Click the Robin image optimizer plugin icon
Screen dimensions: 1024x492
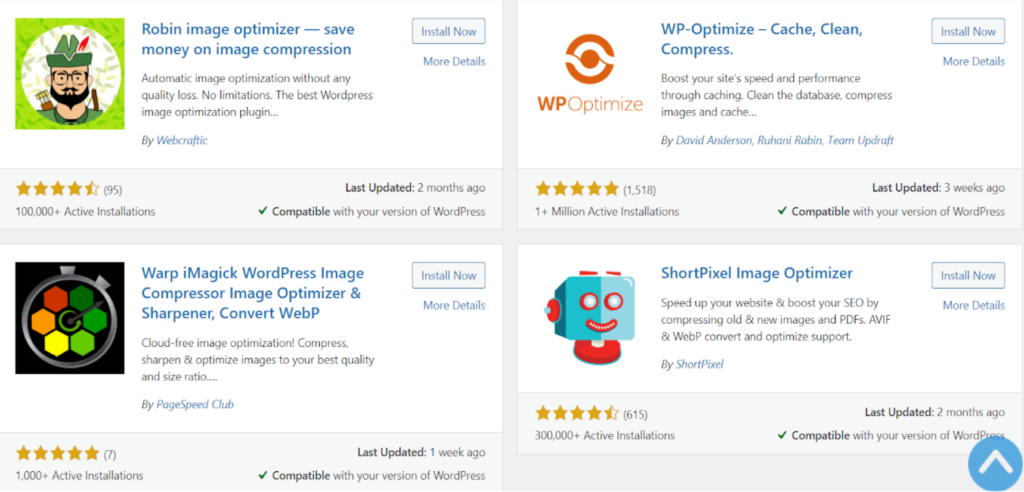(70, 73)
